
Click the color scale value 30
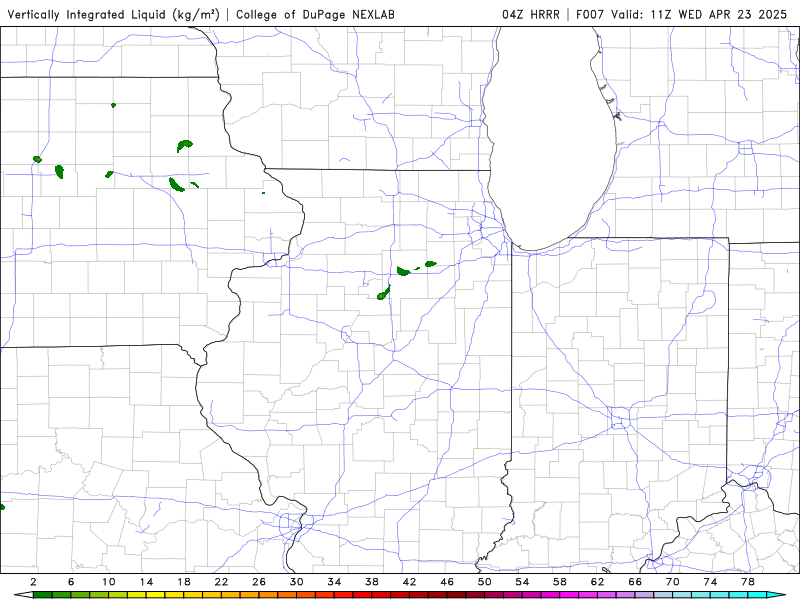click(296, 582)
